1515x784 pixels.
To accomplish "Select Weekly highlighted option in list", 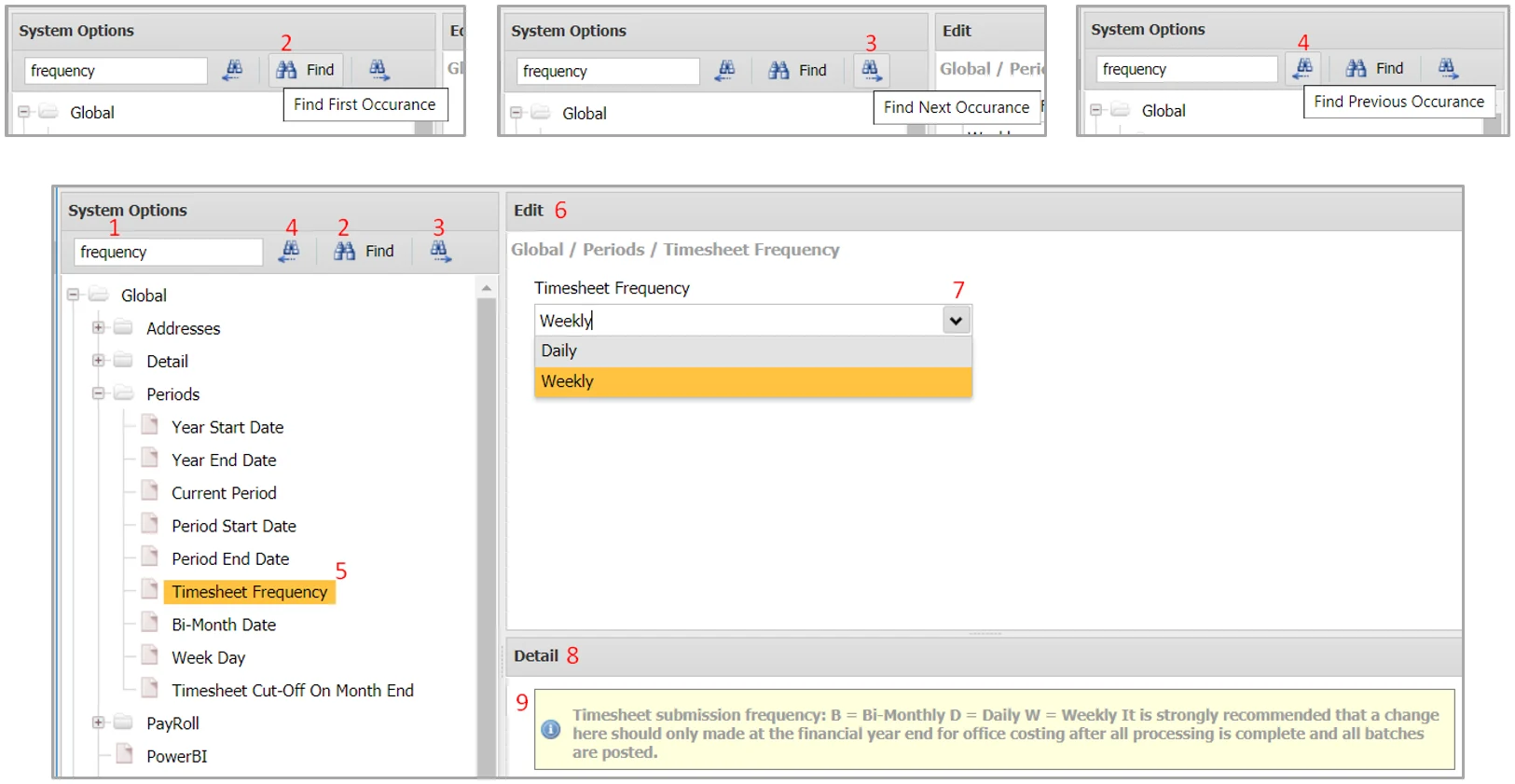I will point(753,381).
